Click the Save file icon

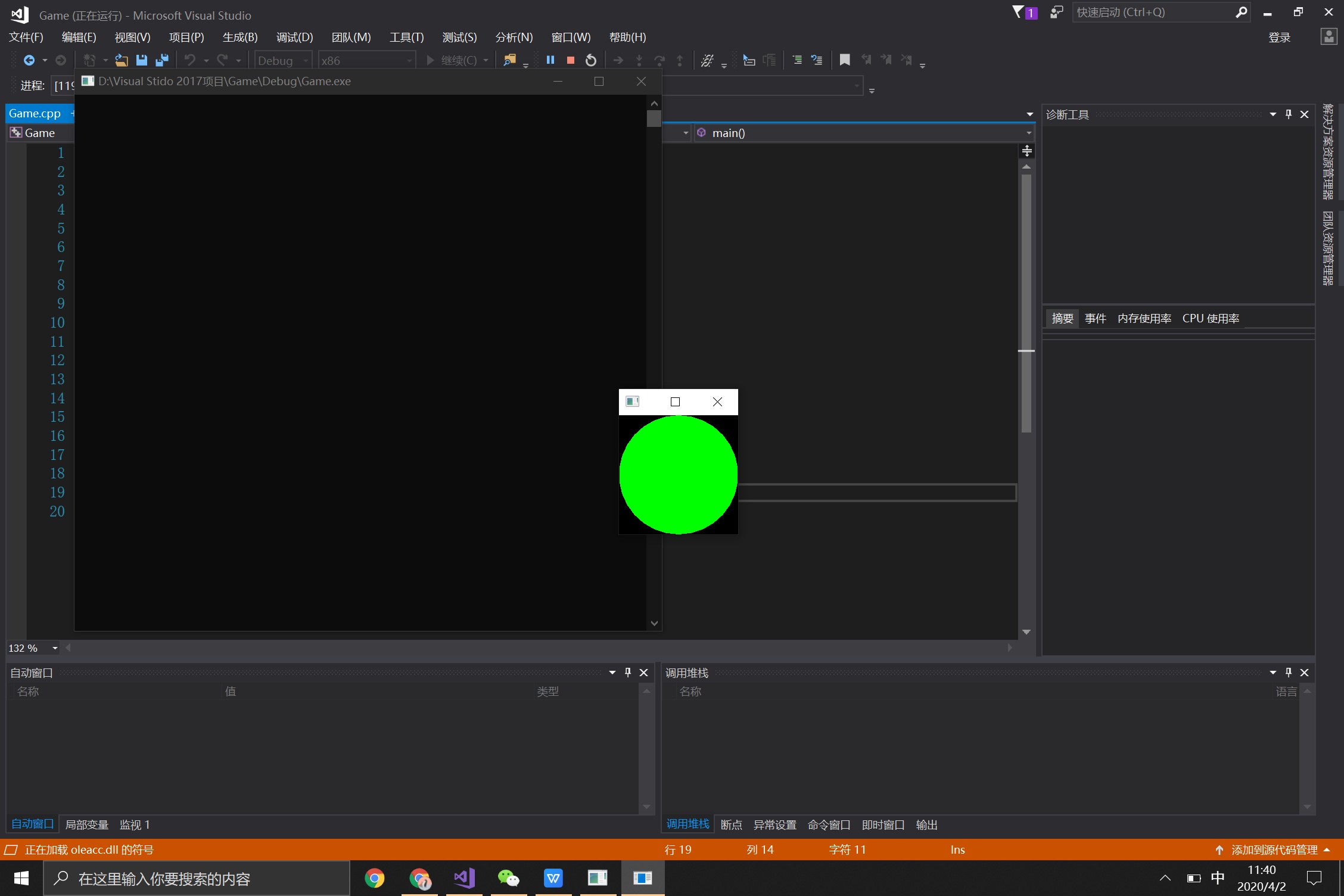coord(141,60)
